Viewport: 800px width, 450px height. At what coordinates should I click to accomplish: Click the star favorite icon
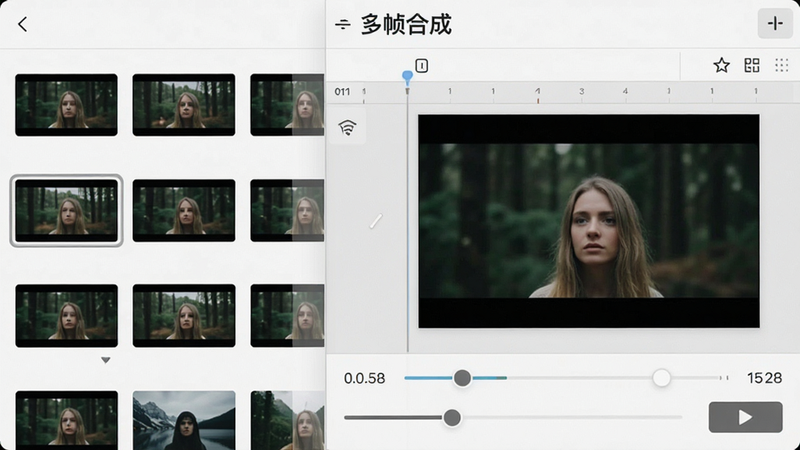[x=721, y=65]
